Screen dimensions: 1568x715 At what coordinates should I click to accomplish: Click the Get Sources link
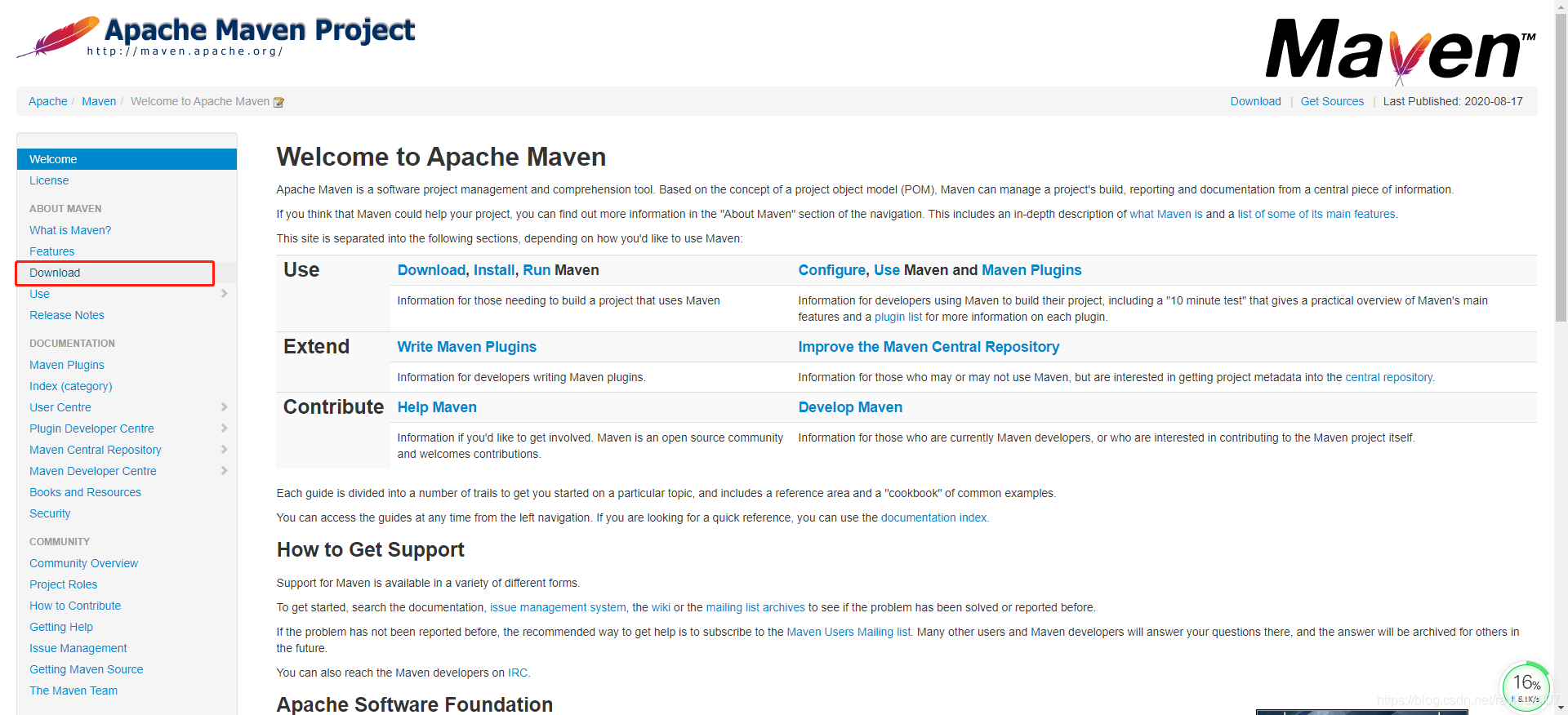(1332, 101)
